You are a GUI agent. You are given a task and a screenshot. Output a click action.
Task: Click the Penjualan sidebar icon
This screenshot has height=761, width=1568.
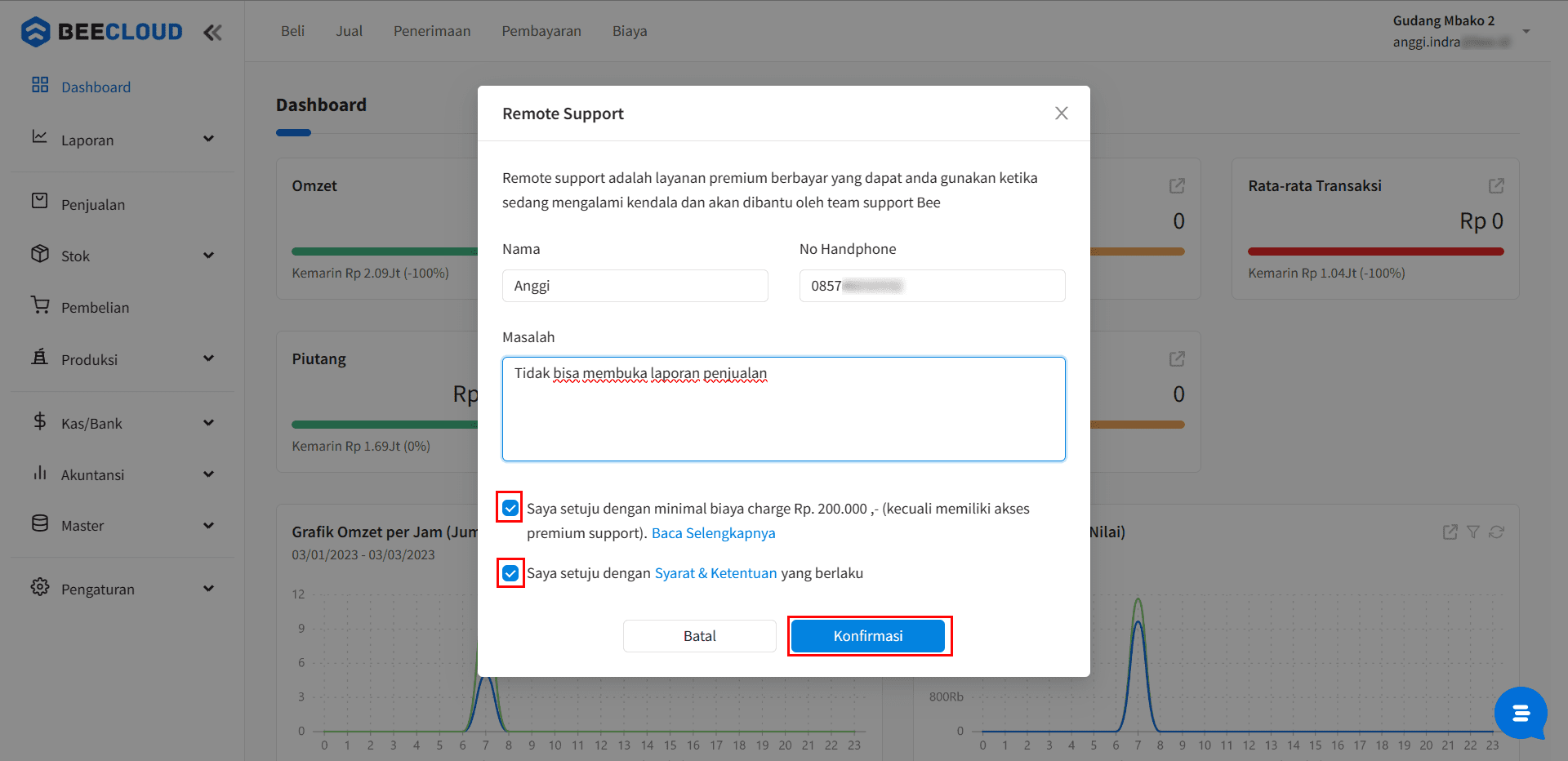40,201
